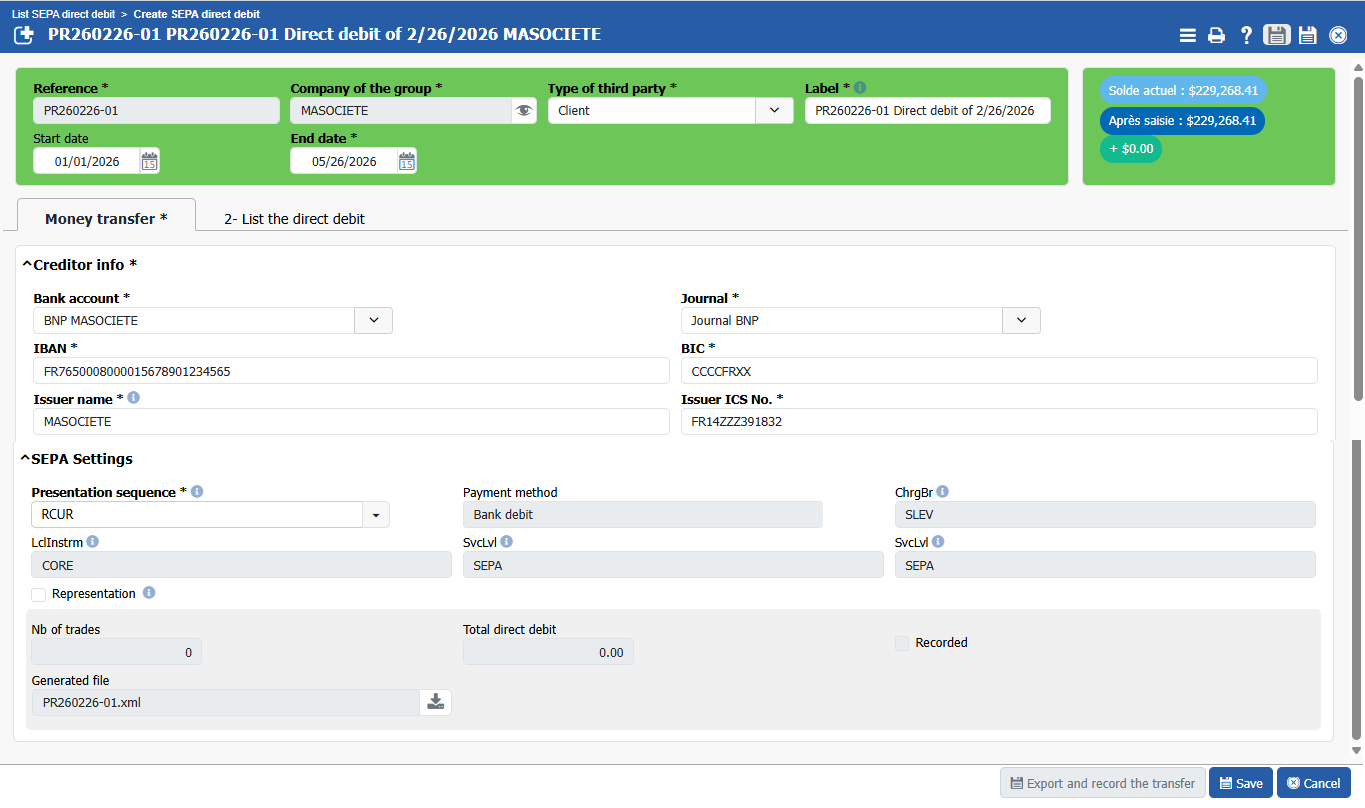The height and width of the screenshot is (808, 1365).
Task: Click info icon next to Issuer name
Action: click(x=134, y=398)
